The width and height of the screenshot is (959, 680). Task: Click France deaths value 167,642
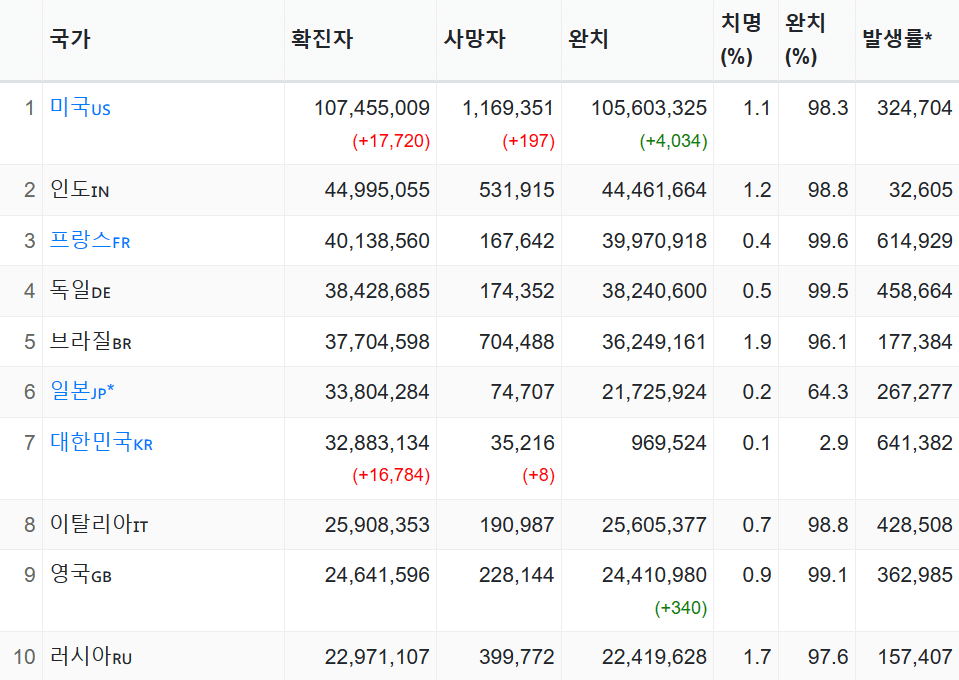[517, 241]
